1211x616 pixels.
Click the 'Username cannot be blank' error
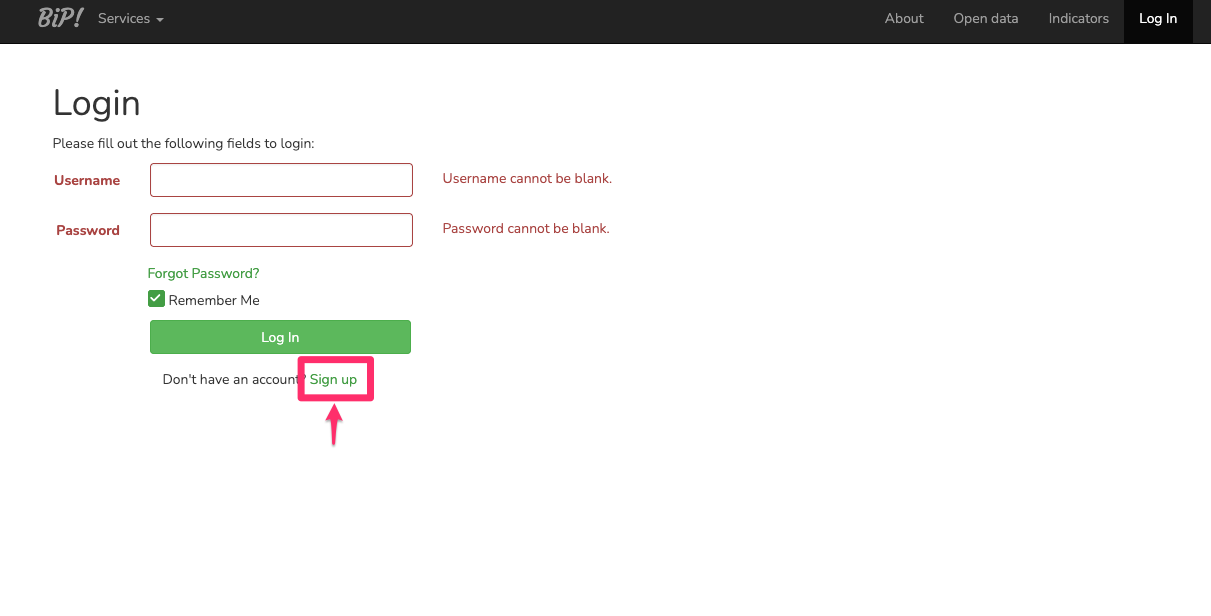tap(527, 179)
